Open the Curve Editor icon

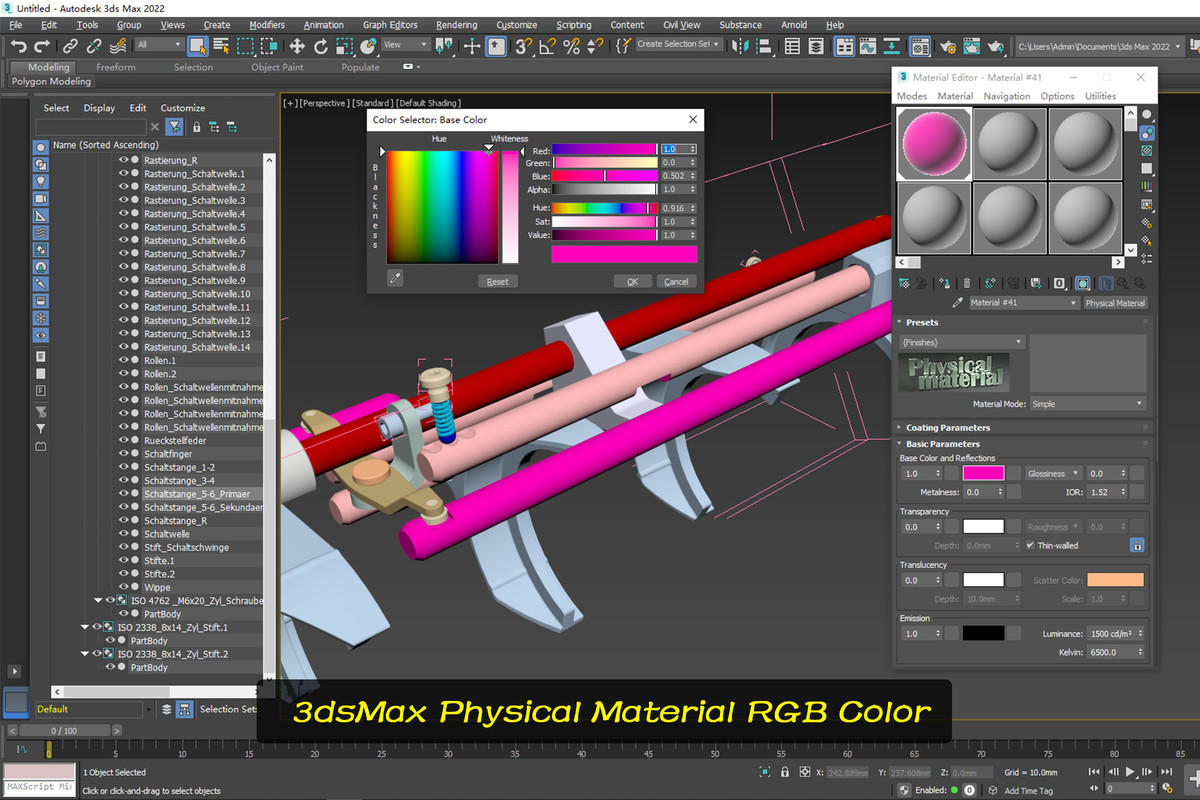tap(867, 45)
